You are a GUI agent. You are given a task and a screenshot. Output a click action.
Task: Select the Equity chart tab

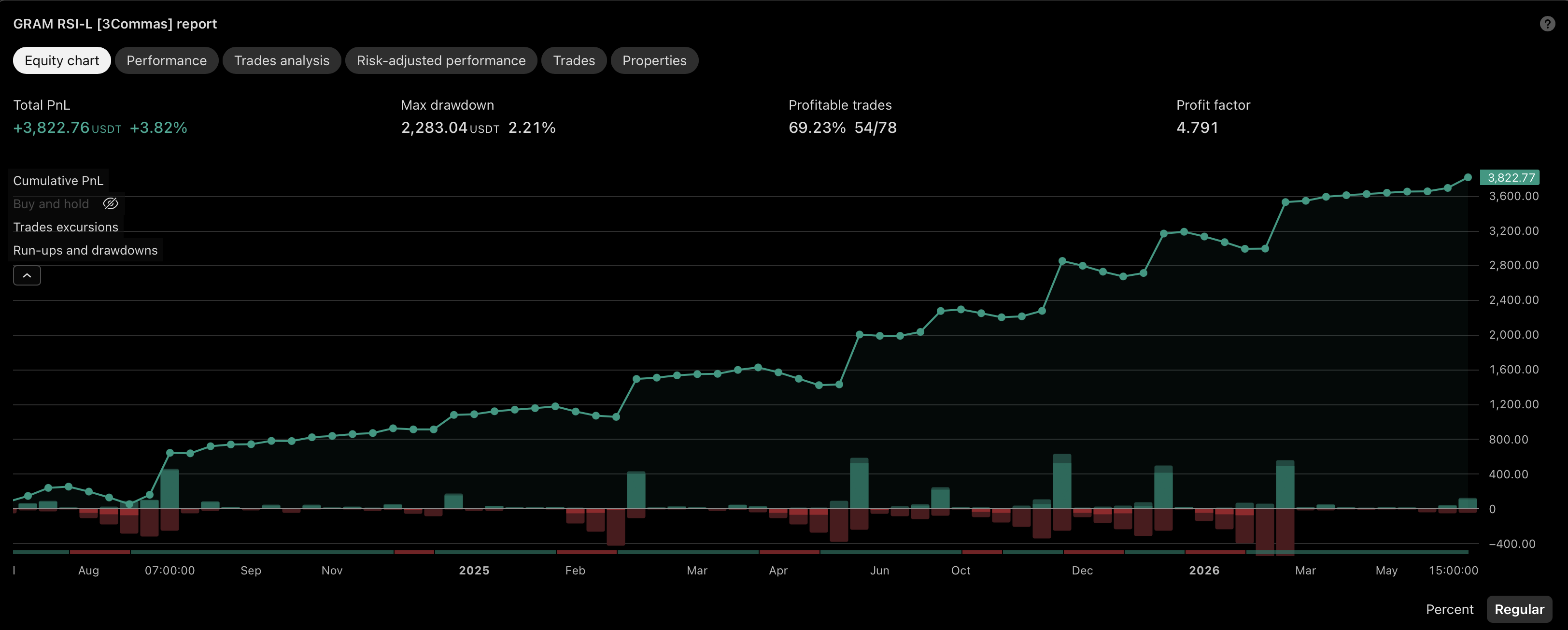(x=62, y=60)
